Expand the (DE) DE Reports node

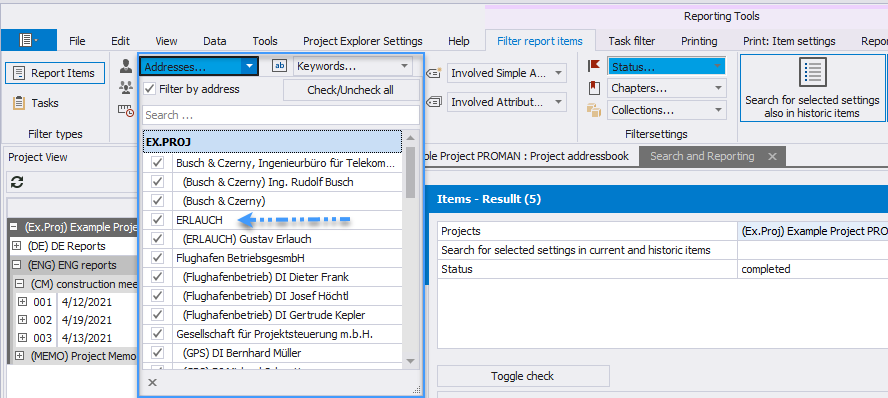[x=16, y=246]
